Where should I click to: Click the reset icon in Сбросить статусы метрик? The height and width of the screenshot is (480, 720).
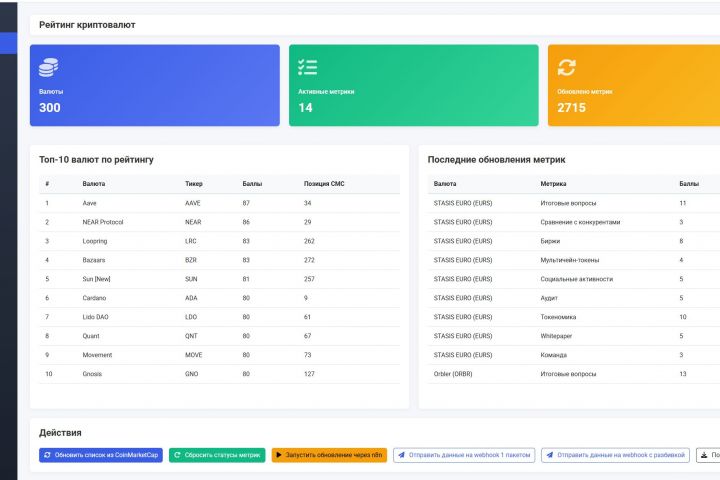pyautogui.click(x=177, y=455)
